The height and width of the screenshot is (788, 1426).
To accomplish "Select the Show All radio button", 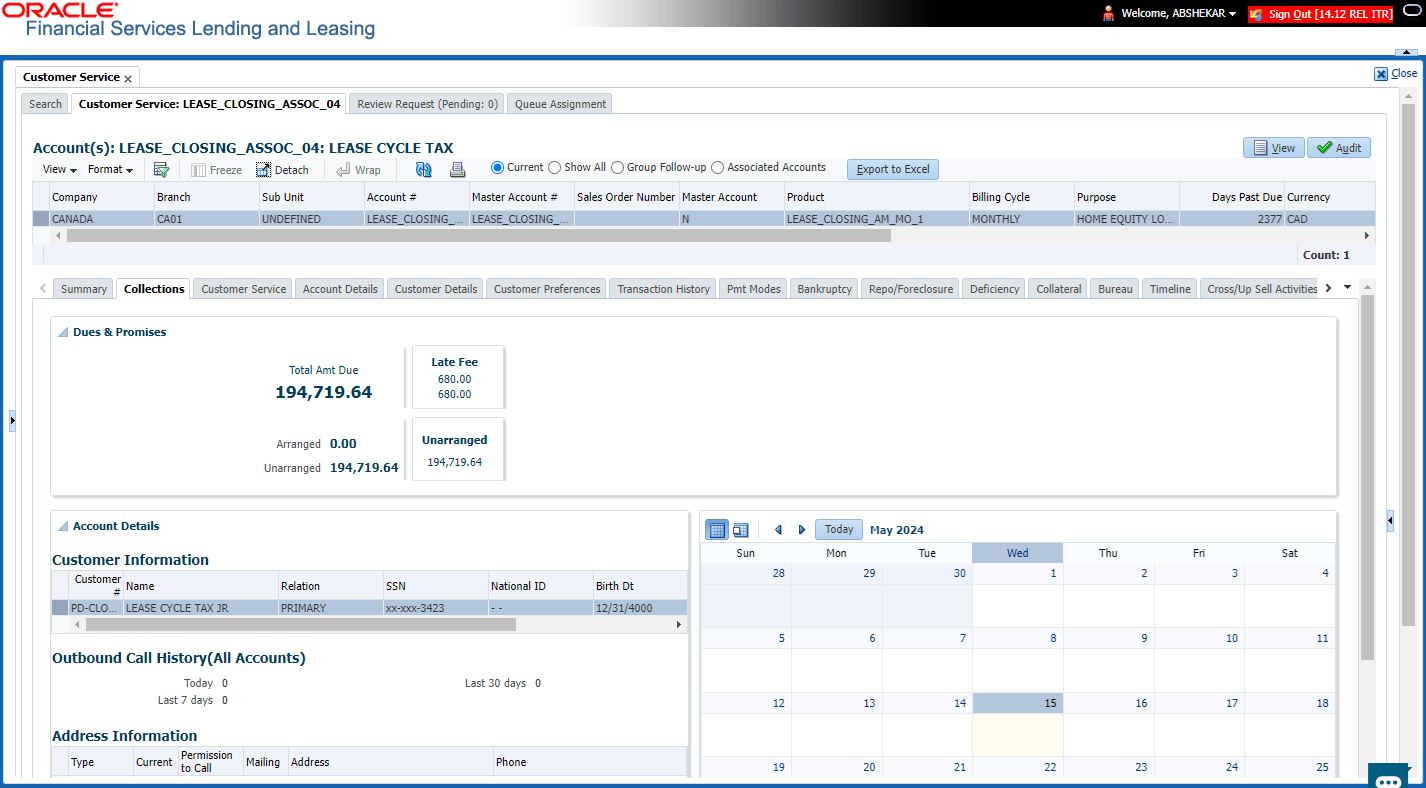I will tap(555, 168).
